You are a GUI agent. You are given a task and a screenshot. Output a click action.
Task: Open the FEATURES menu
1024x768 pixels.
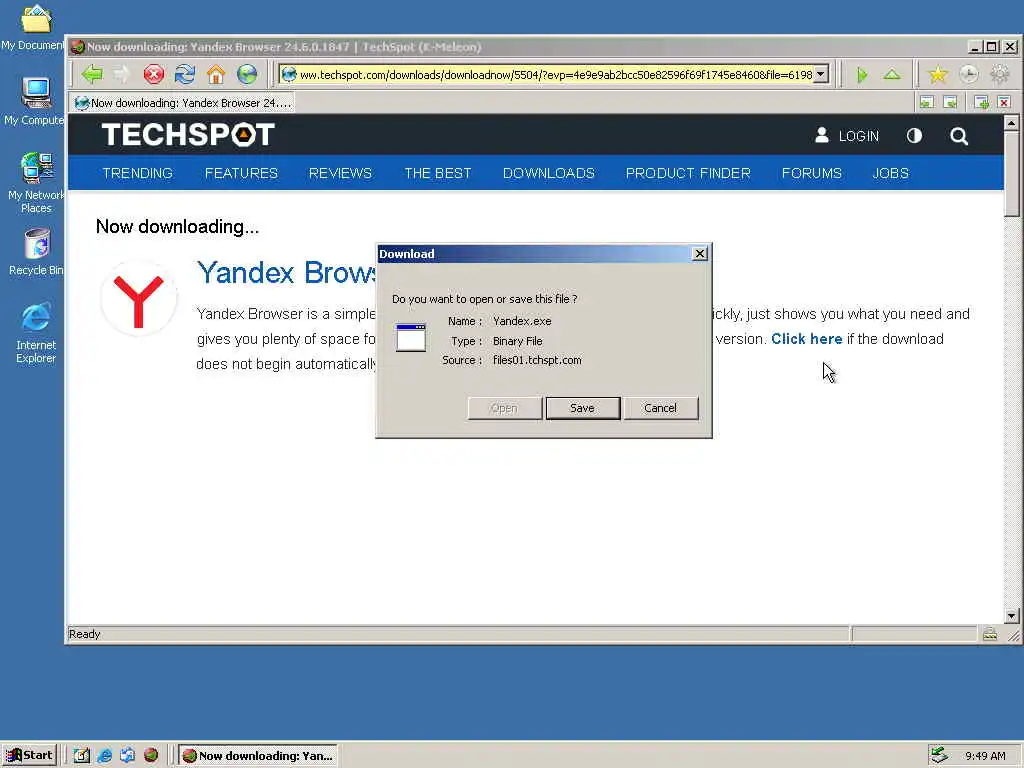click(x=241, y=173)
